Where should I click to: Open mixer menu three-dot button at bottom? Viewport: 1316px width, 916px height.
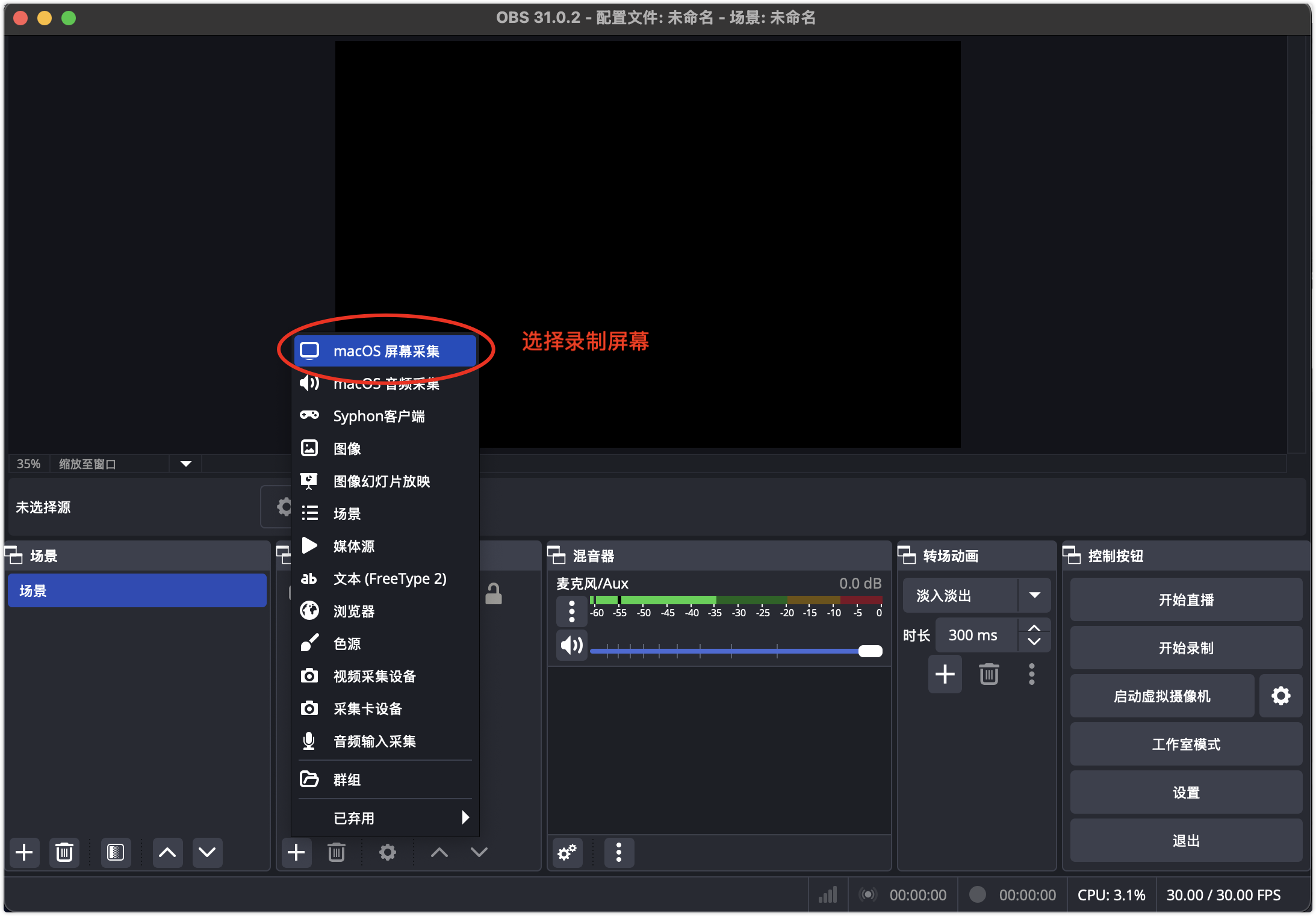coord(619,852)
